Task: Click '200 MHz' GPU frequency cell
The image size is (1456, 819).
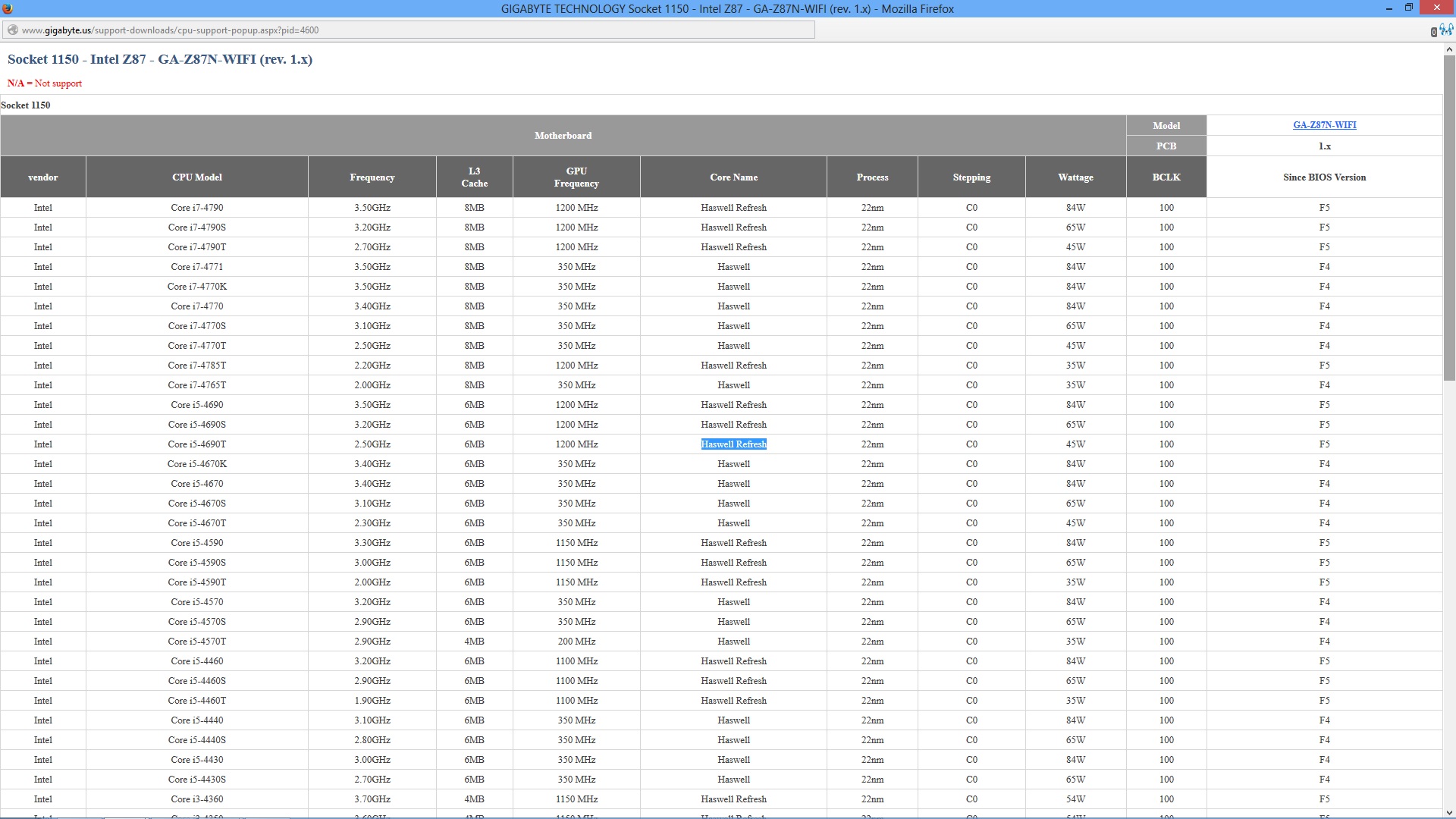Action: click(576, 642)
